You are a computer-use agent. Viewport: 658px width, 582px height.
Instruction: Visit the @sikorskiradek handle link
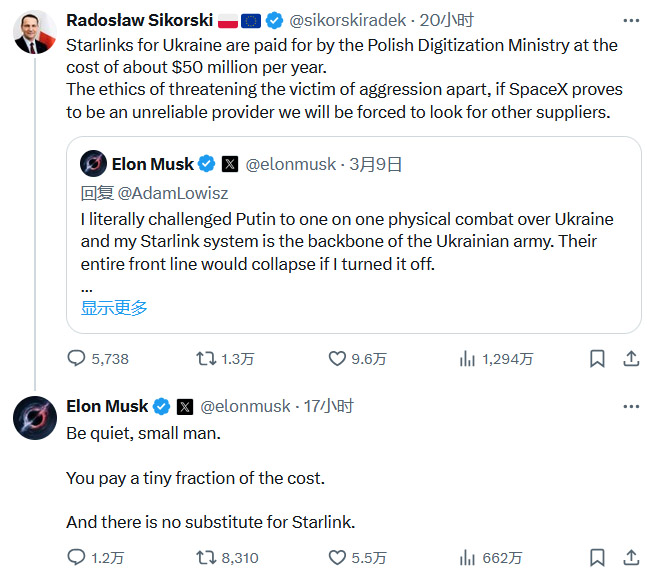[348, 20]
